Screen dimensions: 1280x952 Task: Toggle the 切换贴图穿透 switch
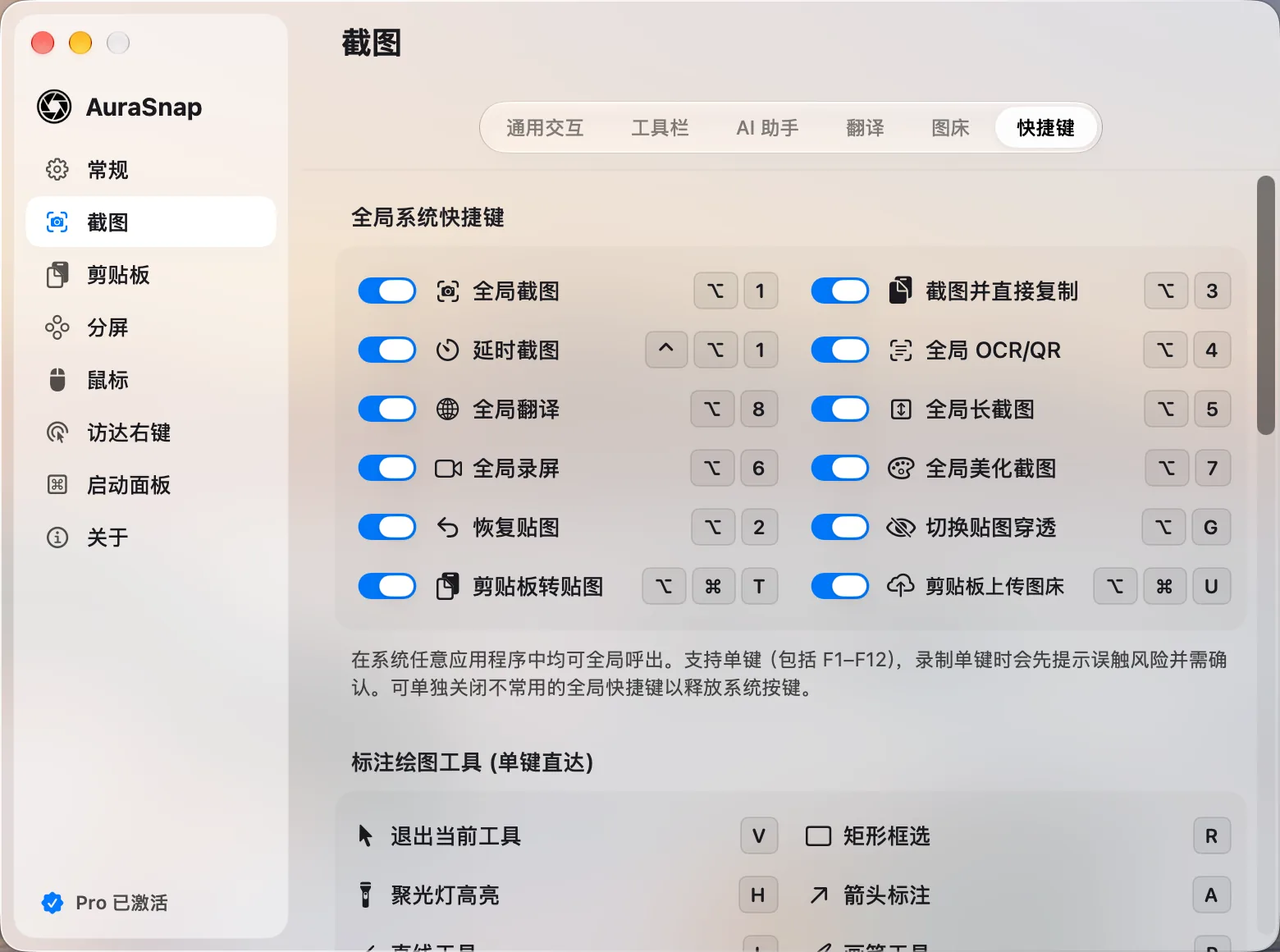pos(840,527)
